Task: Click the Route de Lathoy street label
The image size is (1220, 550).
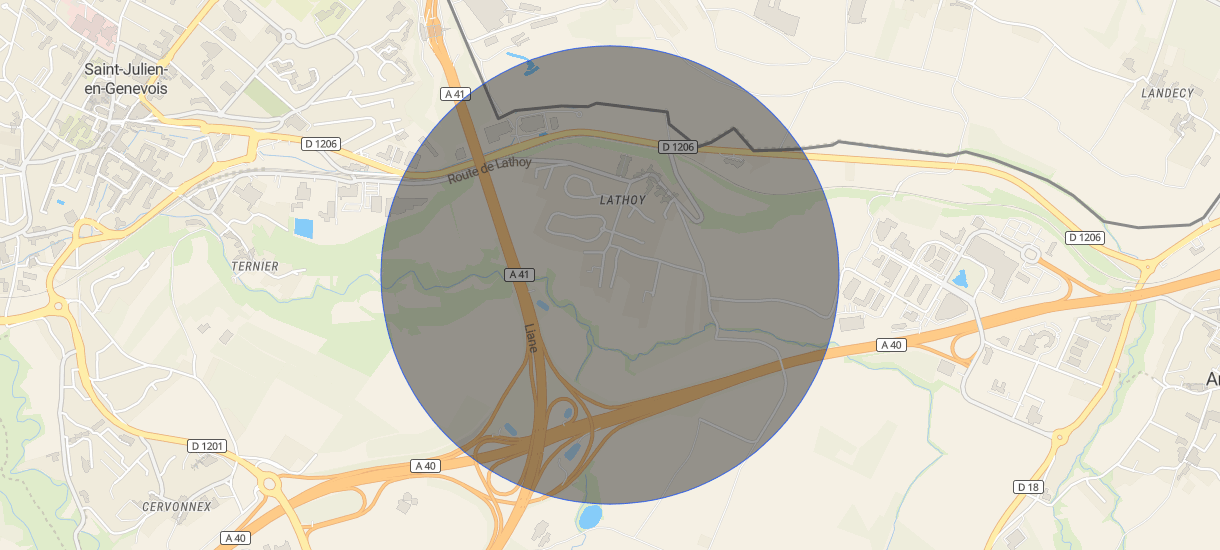Action: point(489,171)
